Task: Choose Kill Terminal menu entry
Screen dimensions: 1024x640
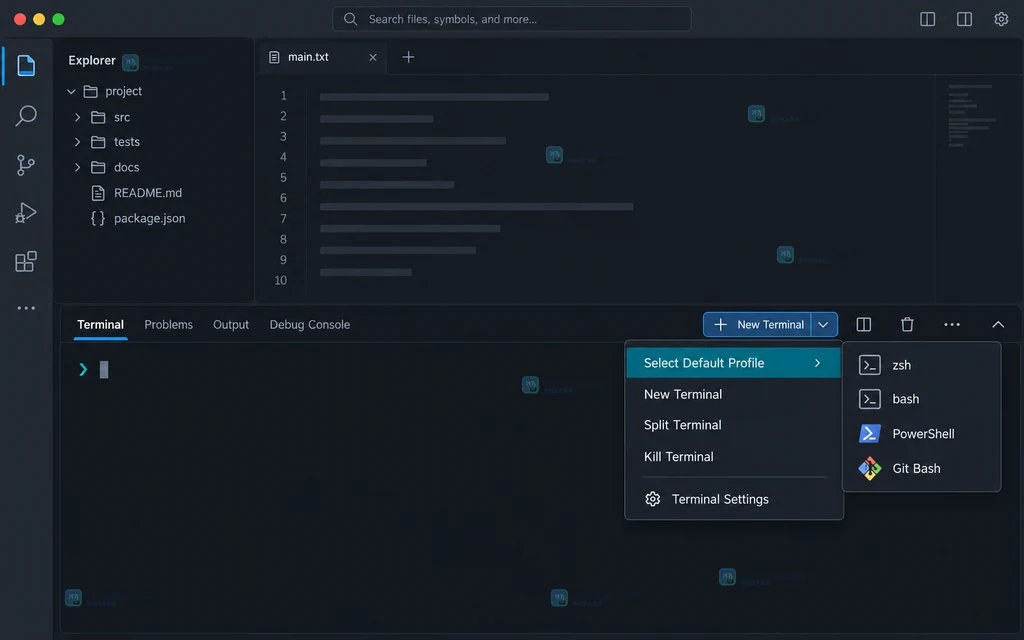Action: (733, 456)
